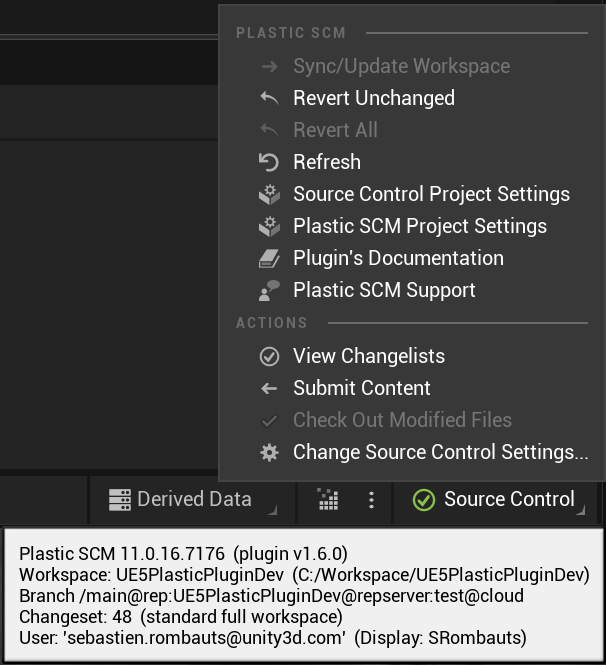The height and width of the screenshot is (665, 606).
Task: Click the ACTIONS section heading
Action: [272, 323]
